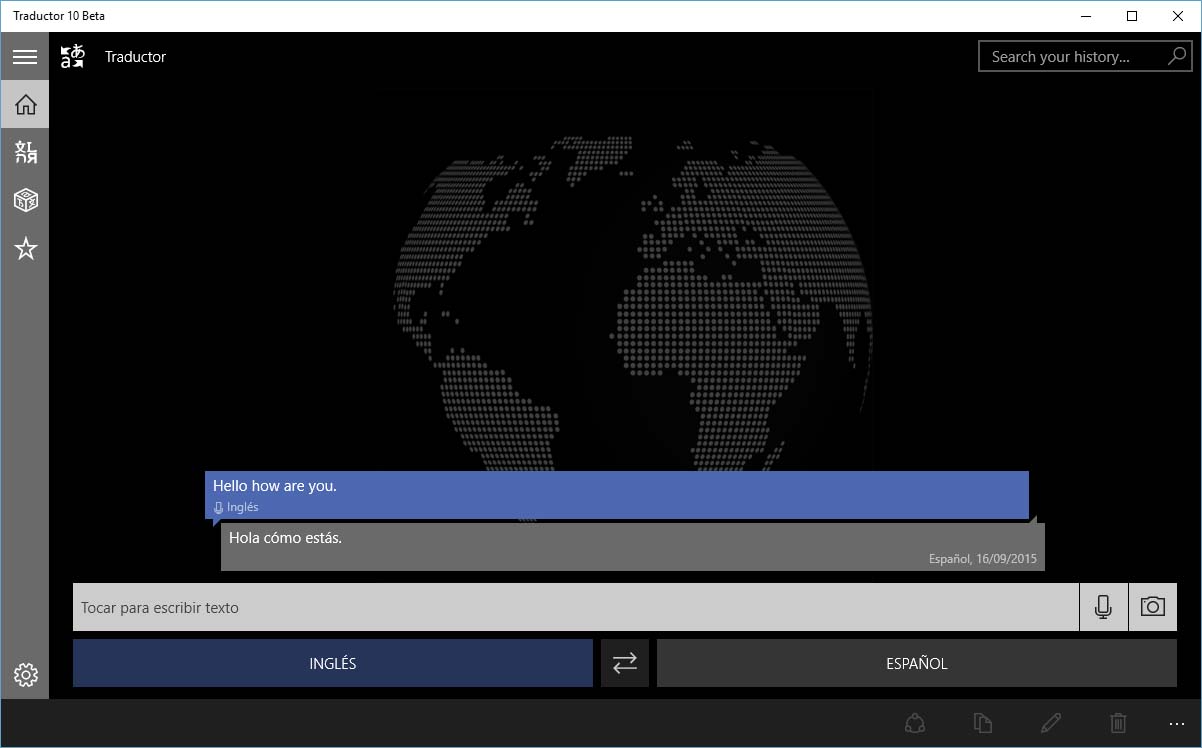Open the languages page in sidebar
The width and height of the screenshot is (1202, 748).
pyautogui.click(x=25, y=152)
